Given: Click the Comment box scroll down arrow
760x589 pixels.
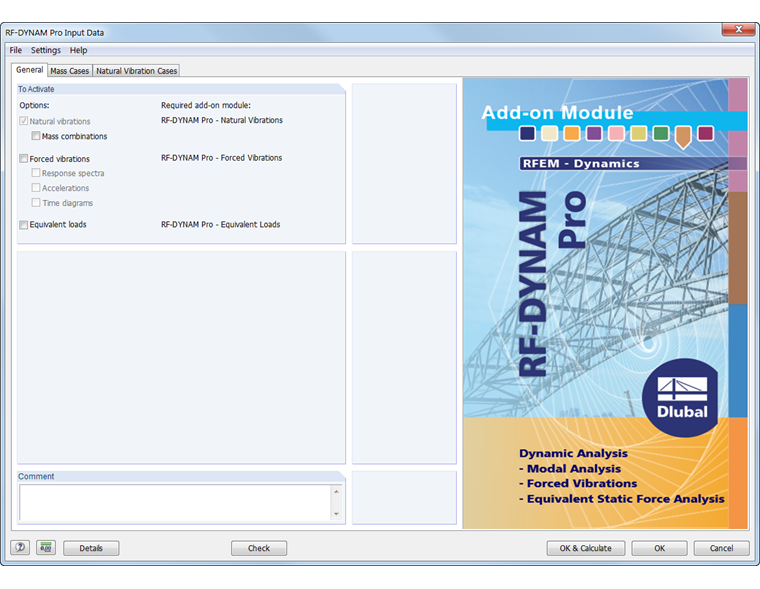Looking at the screenshot, I should 336,514.
